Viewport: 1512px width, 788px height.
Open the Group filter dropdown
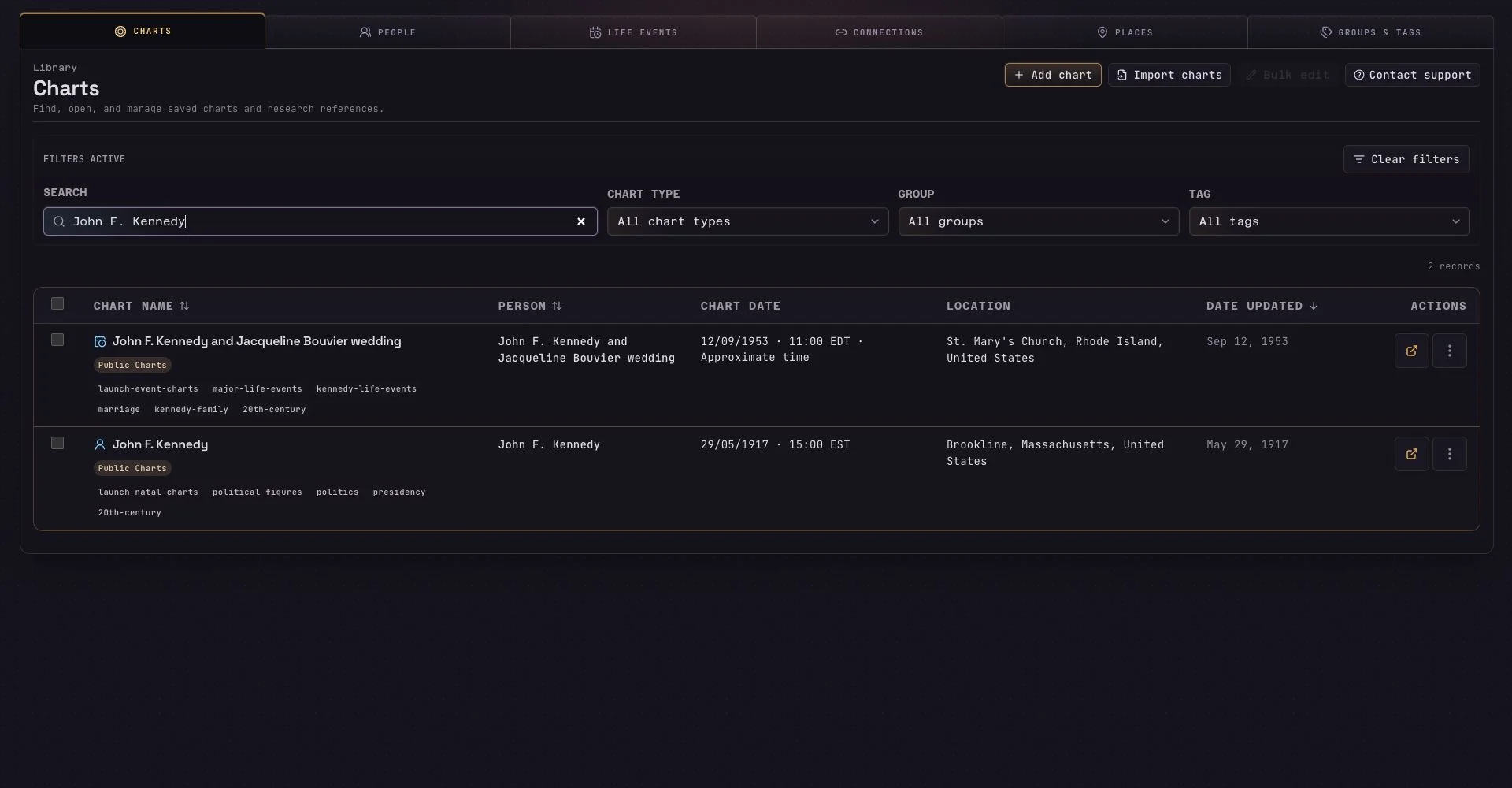[1038, 221]
